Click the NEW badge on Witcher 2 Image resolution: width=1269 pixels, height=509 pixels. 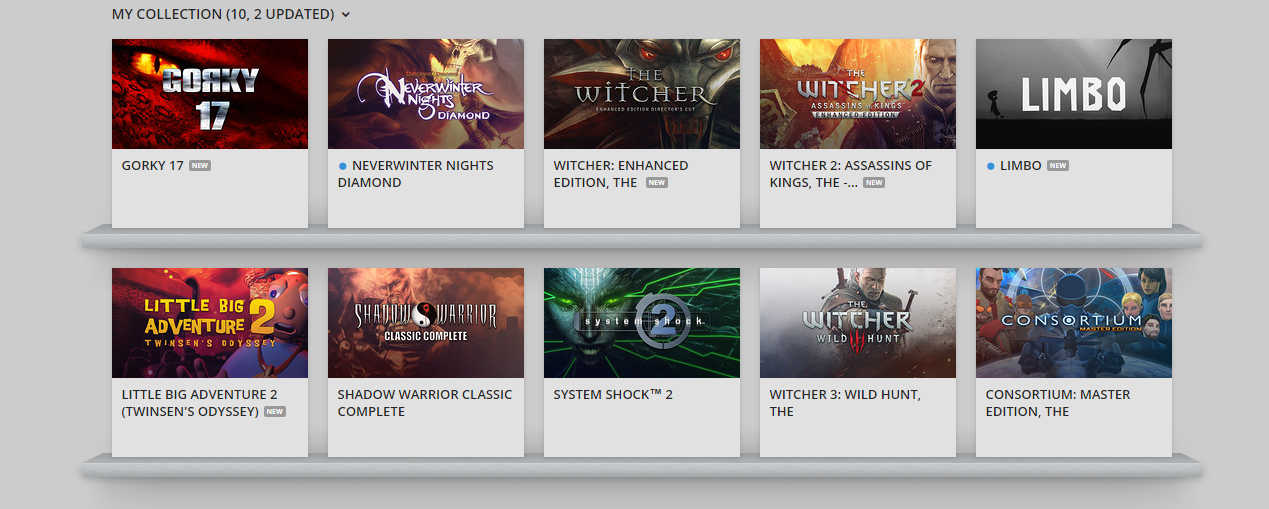click(874, 183)
